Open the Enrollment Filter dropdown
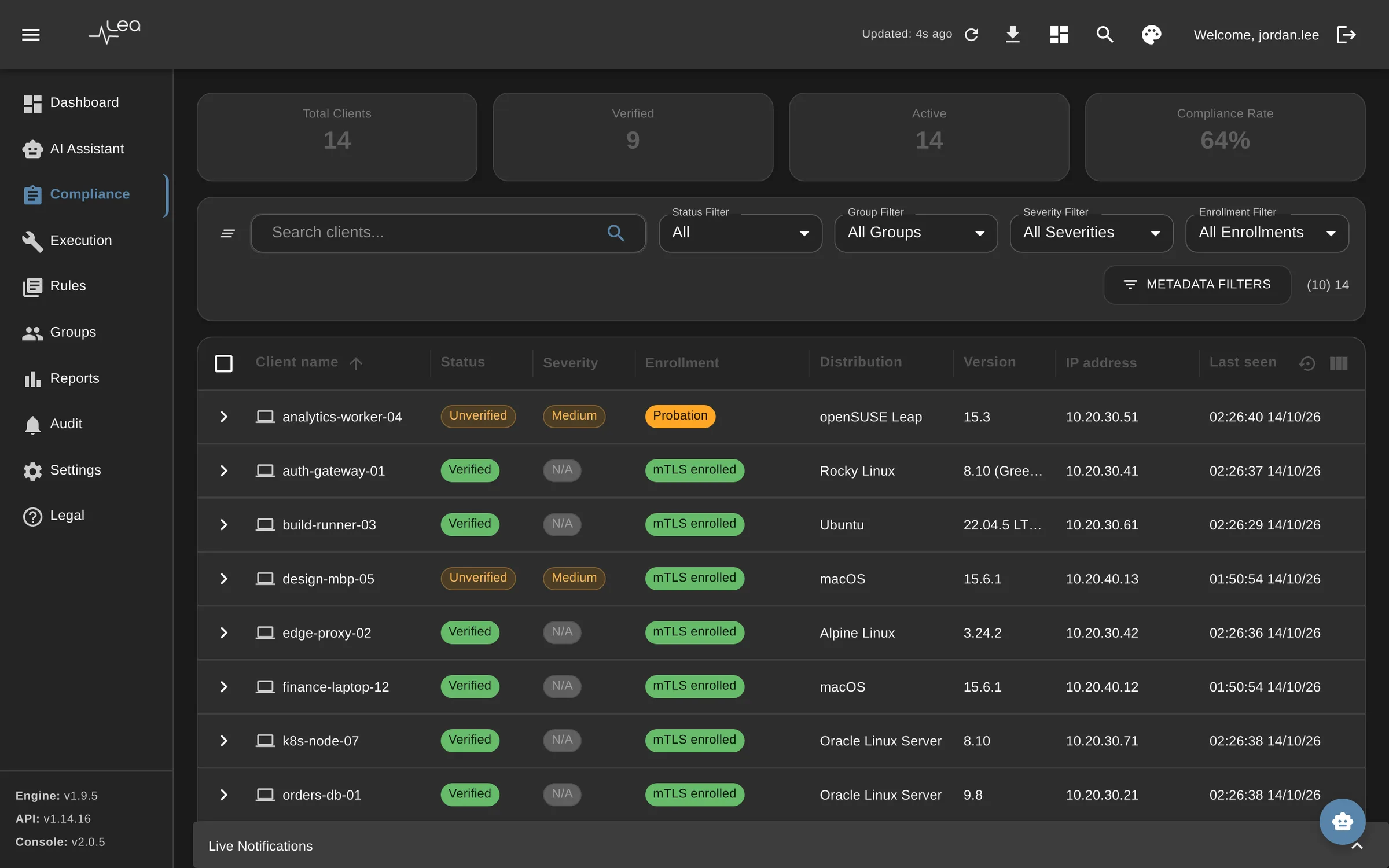Viewport: 1389px width, 868px height. coord(1267,233)
